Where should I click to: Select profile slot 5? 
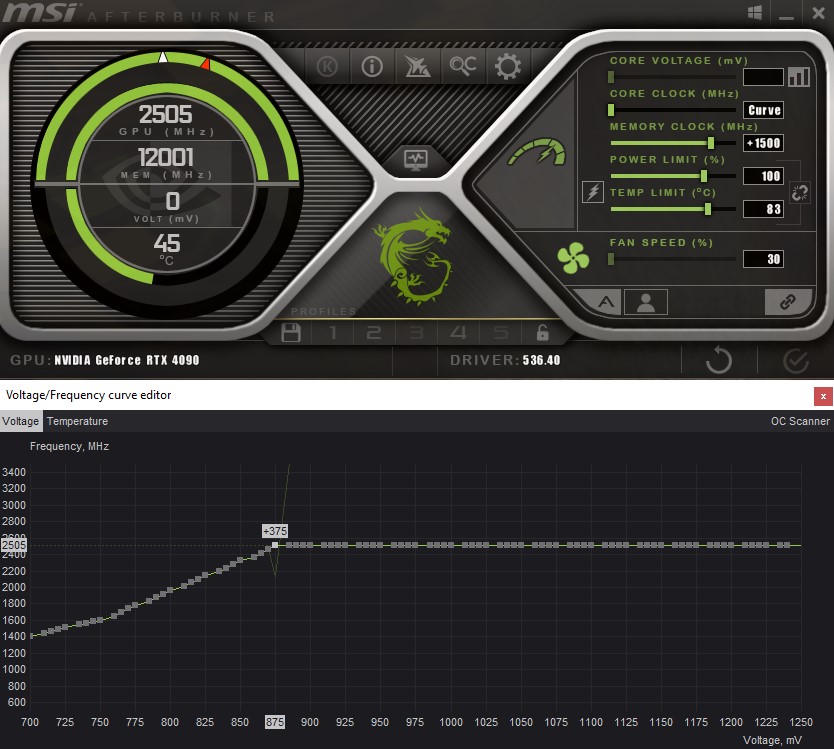coord(501,333)
